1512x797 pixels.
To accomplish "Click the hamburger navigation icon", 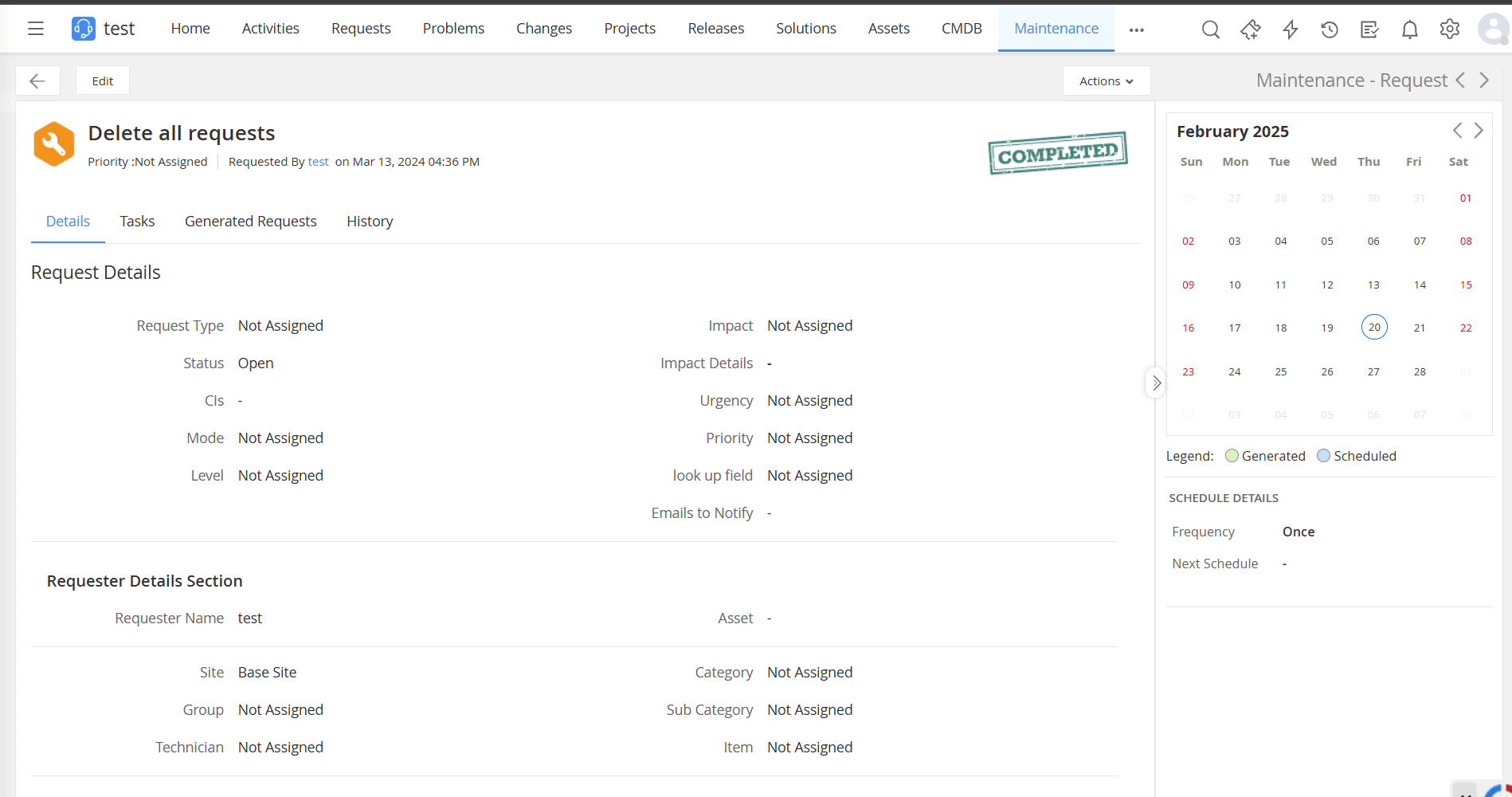I will pos(35,28).
